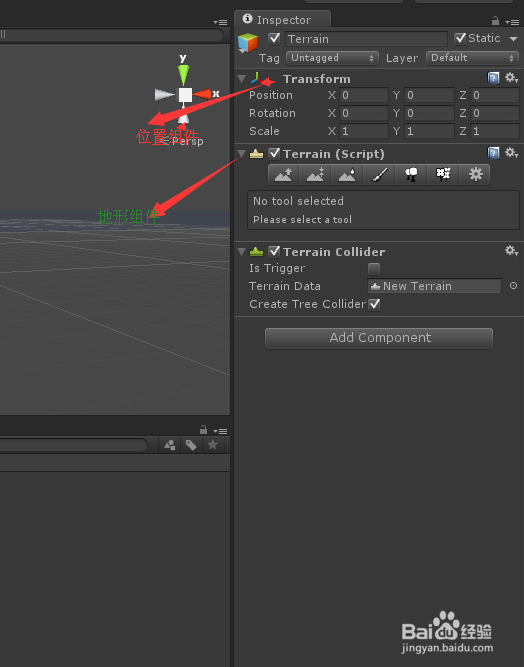
Task: Uncheck Create Tree Collider checkbox
Action: [374, 304]
